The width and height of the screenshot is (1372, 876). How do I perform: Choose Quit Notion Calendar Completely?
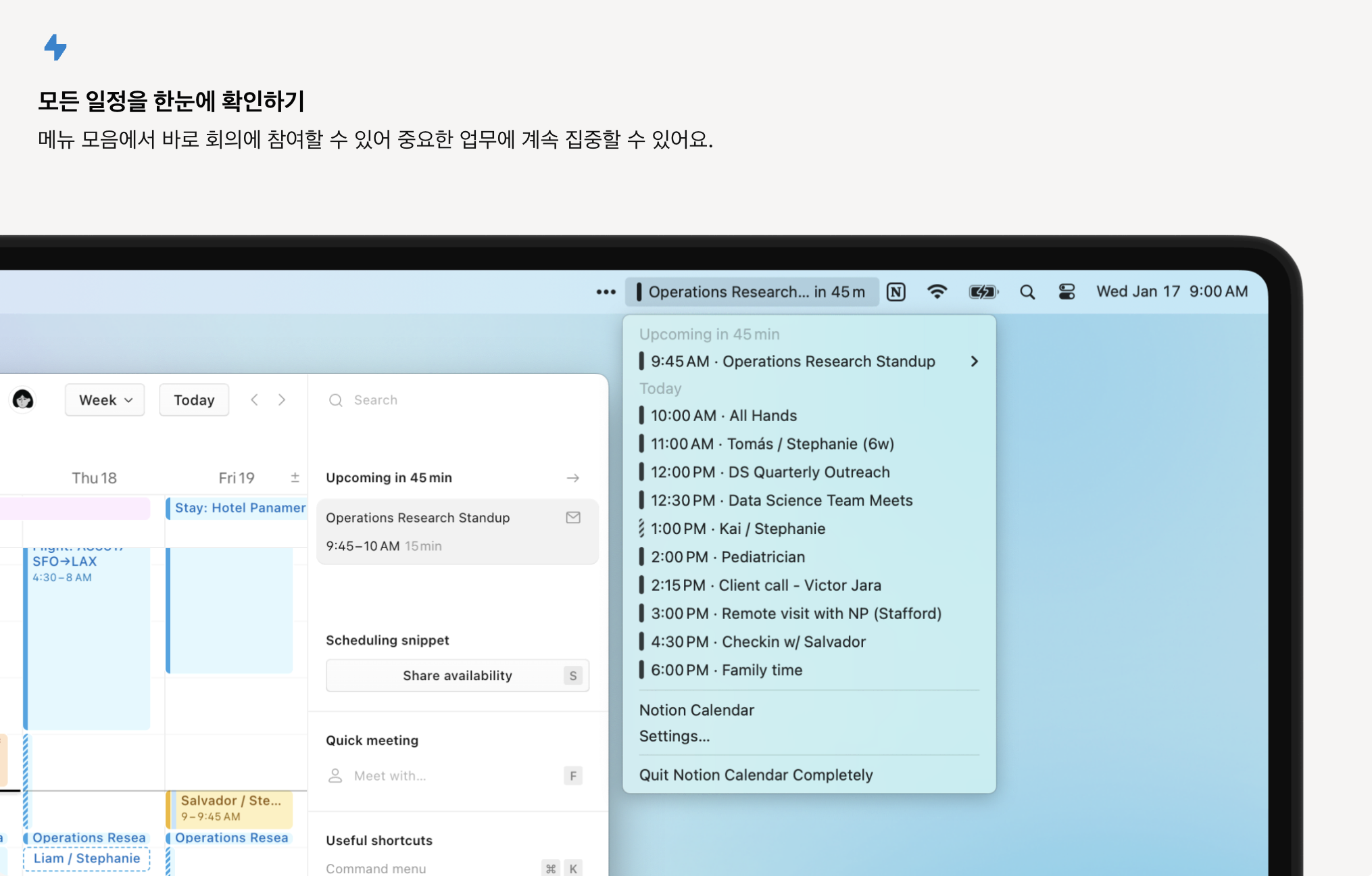[x=756, y=775]
